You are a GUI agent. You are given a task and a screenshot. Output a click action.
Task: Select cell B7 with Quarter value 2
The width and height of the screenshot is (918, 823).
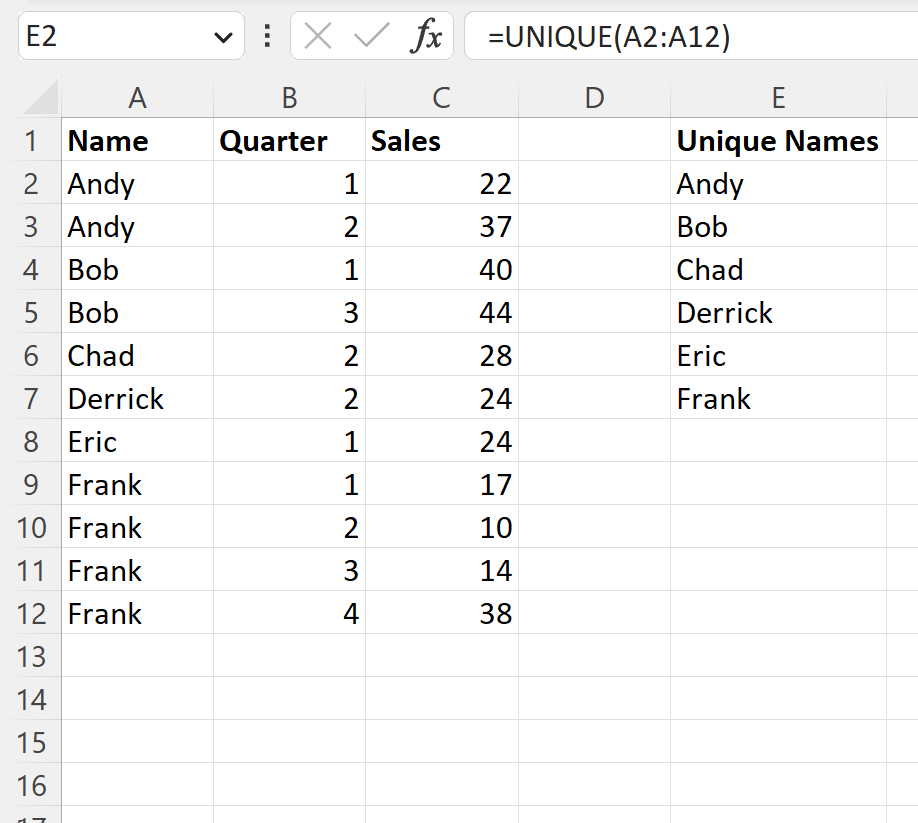point(289,398)
